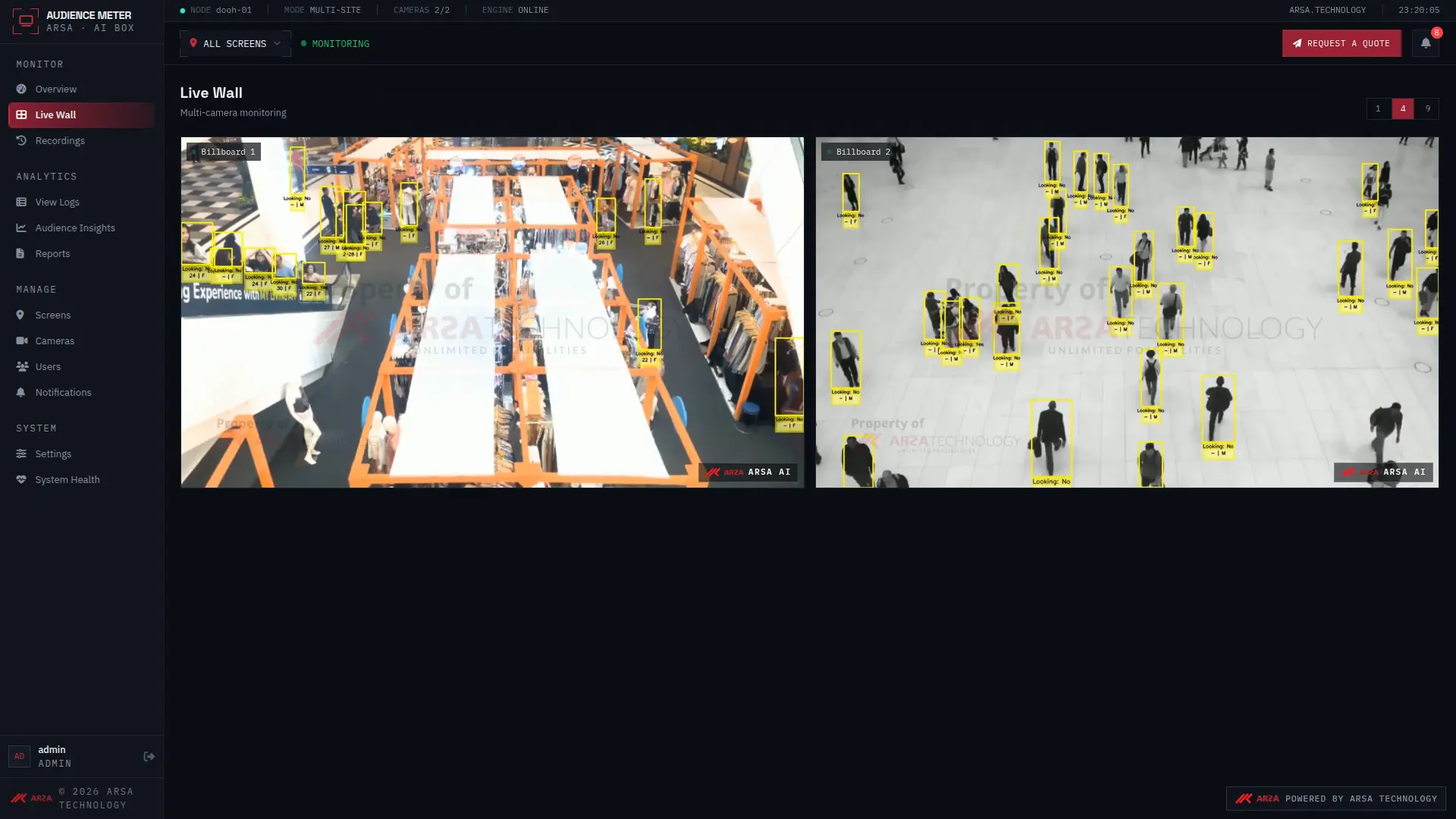Viewport: 1456px width, 819px height.
Task: Switch Live Wall to 9-camera layout
Action: coord(1428,108)
